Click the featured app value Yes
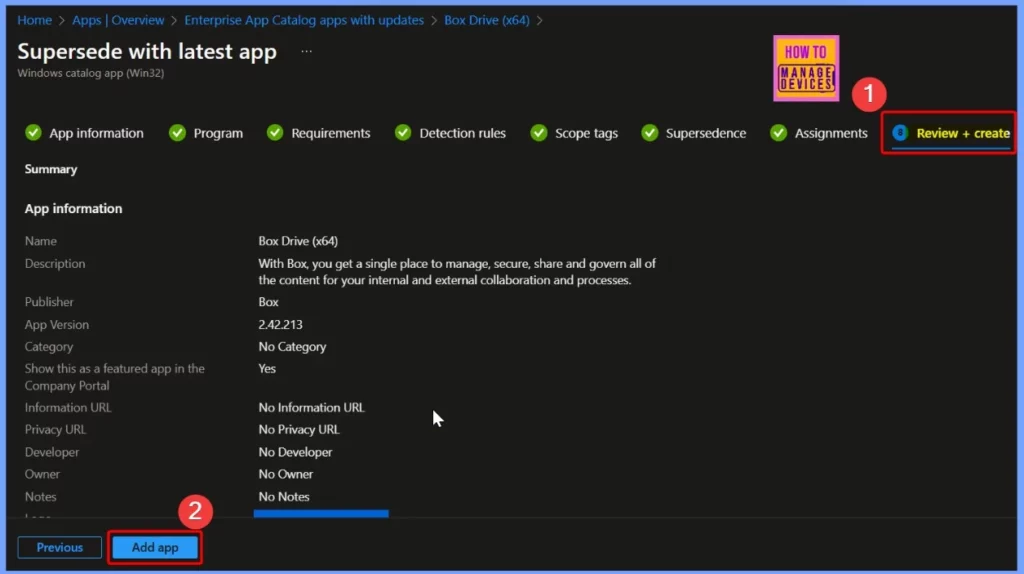Image resolution: width=1024 pixels, height=574 pixels. (x=267, y=369)
